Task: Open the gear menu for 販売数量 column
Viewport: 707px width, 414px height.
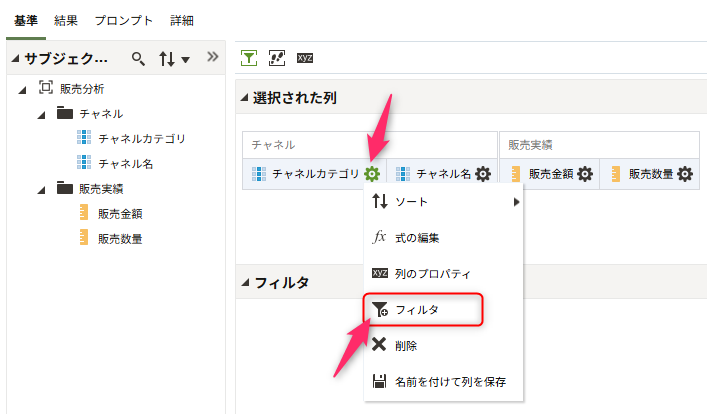Action: 685,174
